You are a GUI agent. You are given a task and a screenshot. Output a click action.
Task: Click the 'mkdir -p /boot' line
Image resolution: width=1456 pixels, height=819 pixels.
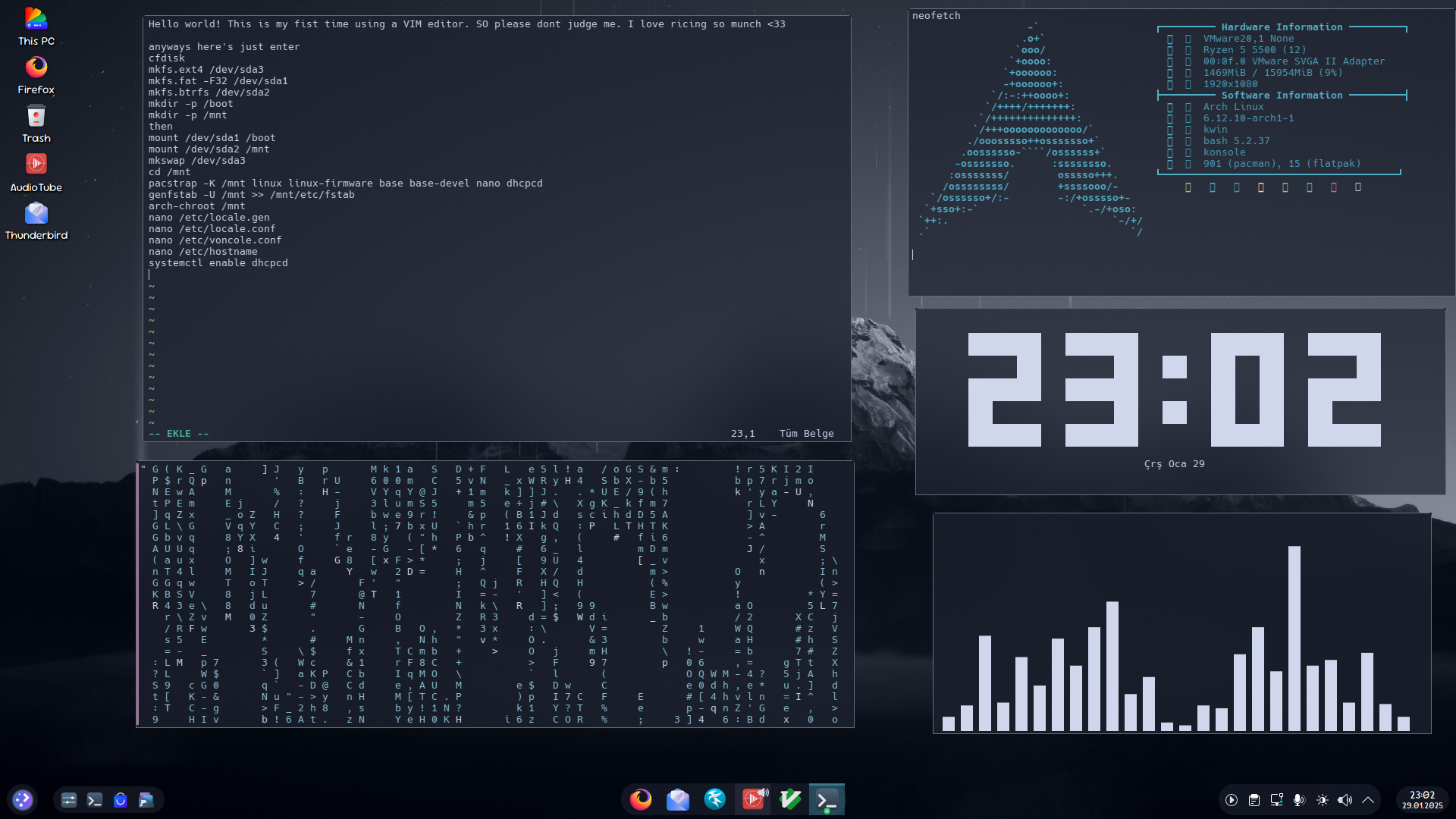pyautogui.click(x=191, y=104)
